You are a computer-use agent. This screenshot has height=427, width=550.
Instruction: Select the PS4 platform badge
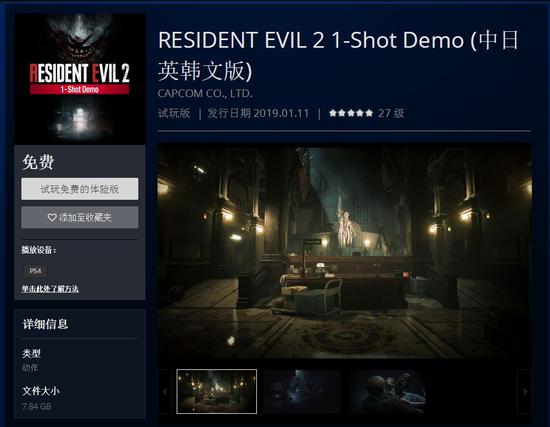tap(35, 271)
